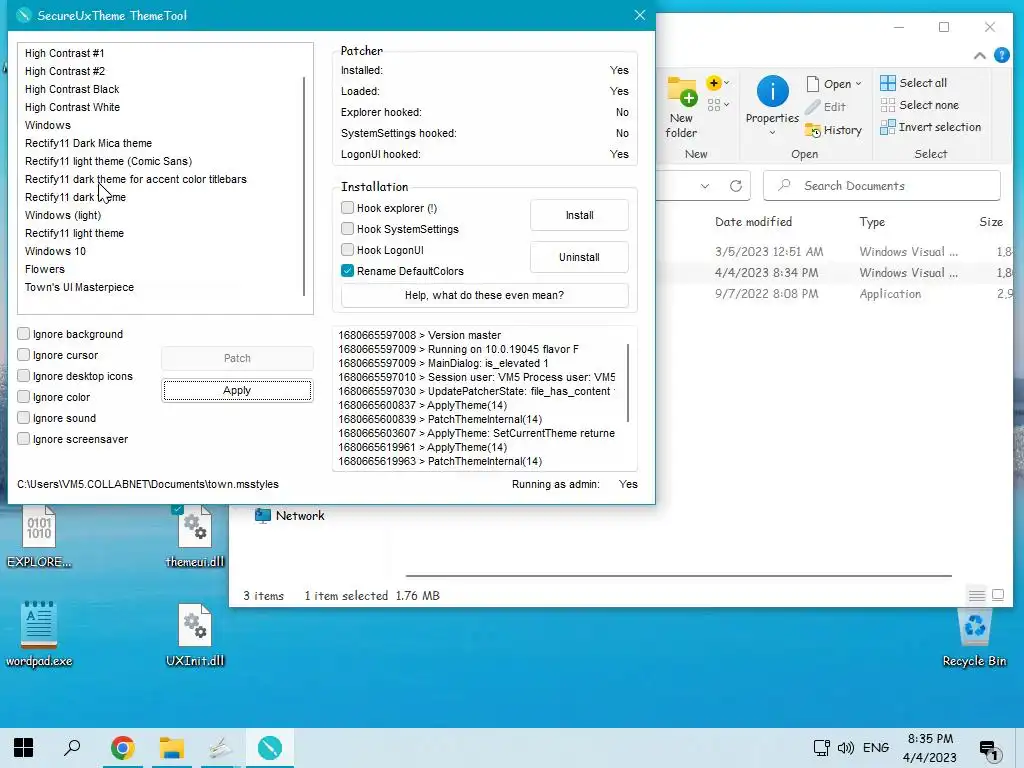Enable Ignore desktop icons option
Screen dimensions: 1024x768
(x=24, y=376)
